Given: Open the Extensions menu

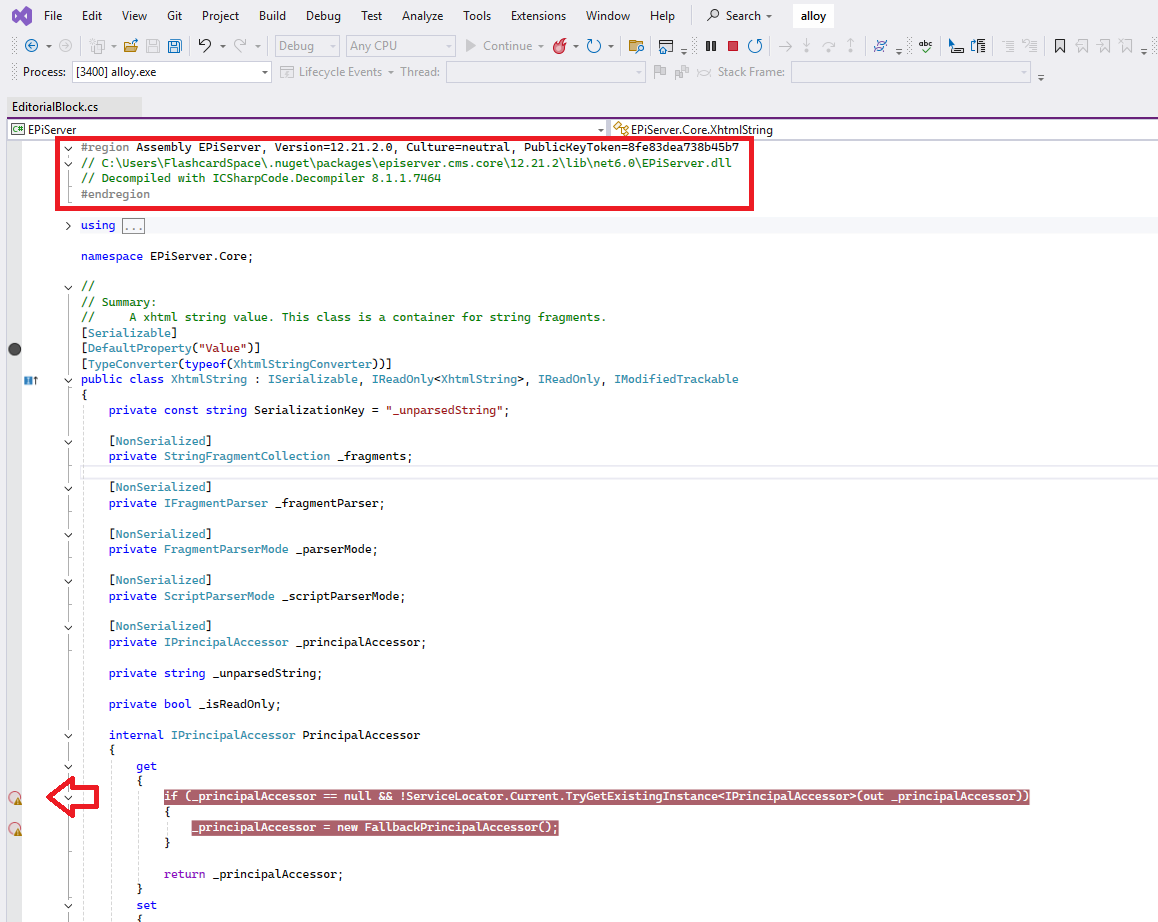Looking at the screenshot, I should pyautogui.click(x=538, y=16).
